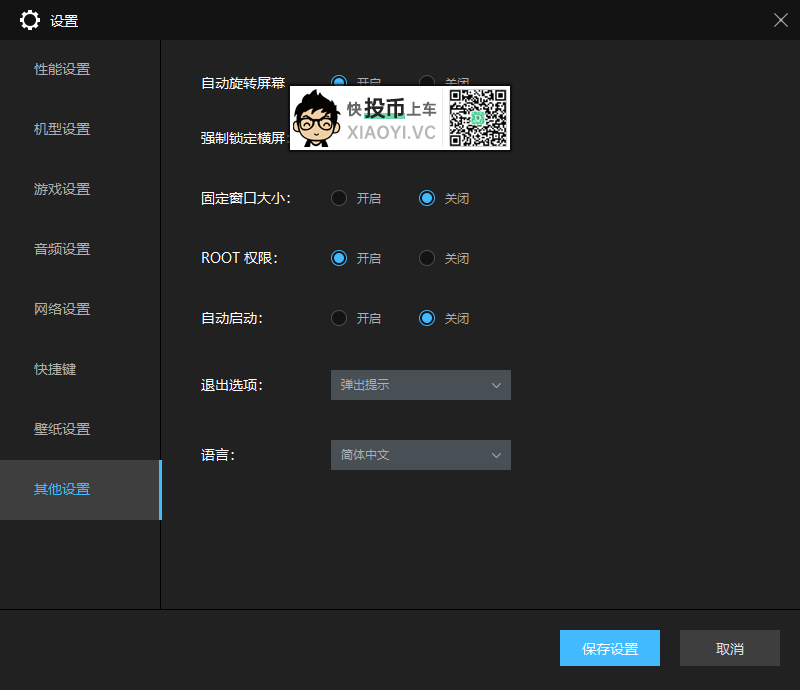Click the 取消 button

click(730, 648)
